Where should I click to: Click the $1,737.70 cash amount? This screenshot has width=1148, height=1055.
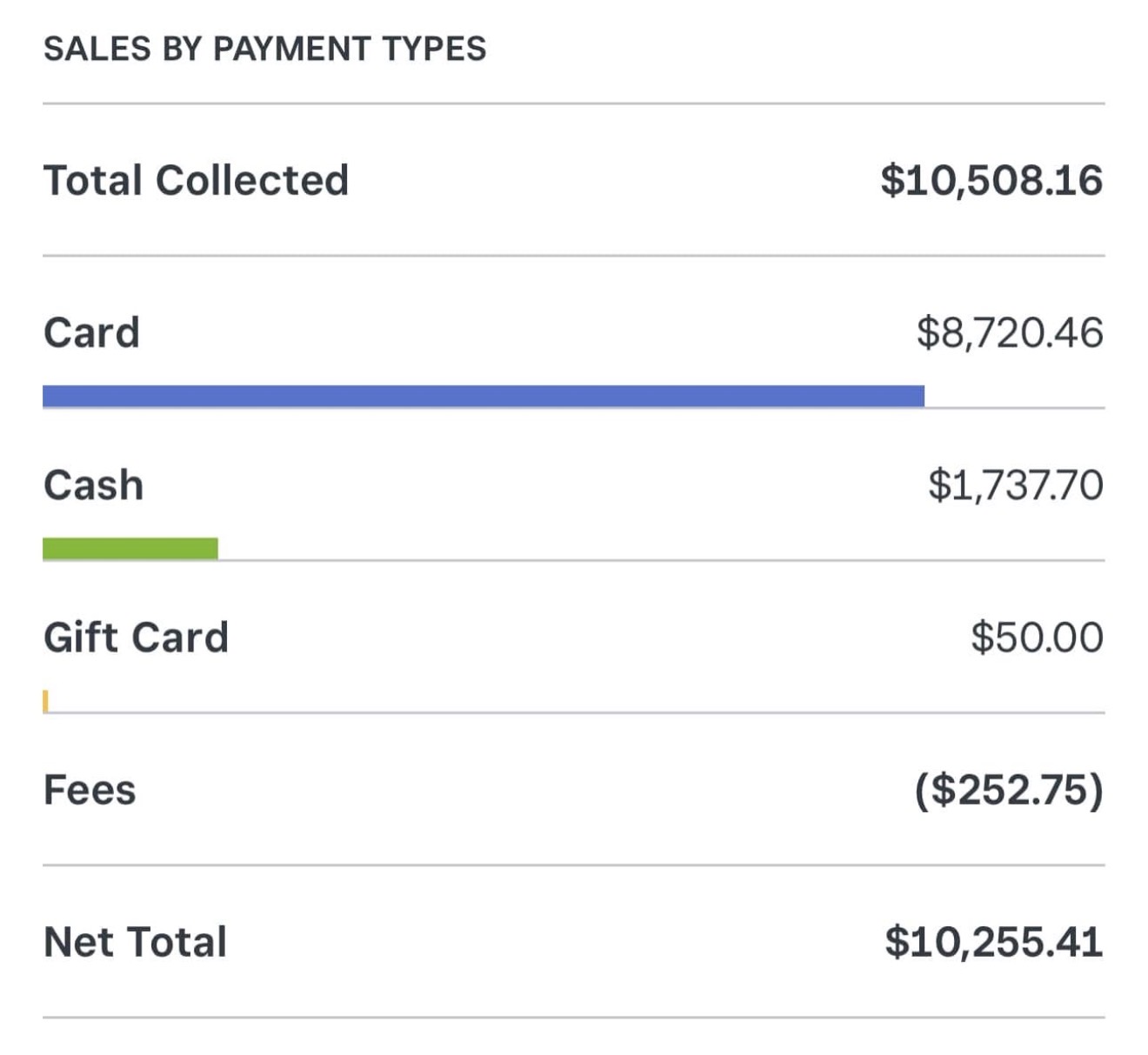tap(1016, 485)
